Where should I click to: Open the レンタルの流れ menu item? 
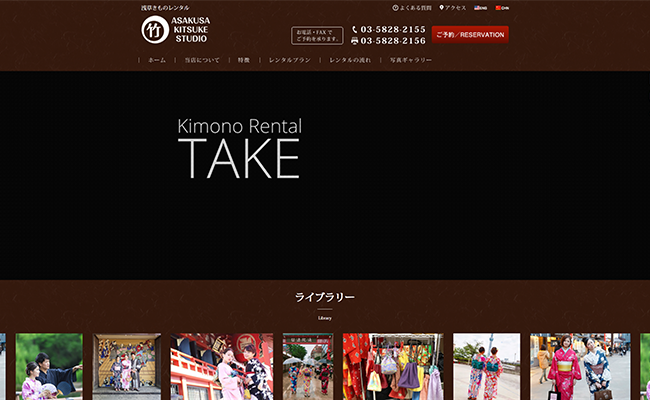click(349, 60)
